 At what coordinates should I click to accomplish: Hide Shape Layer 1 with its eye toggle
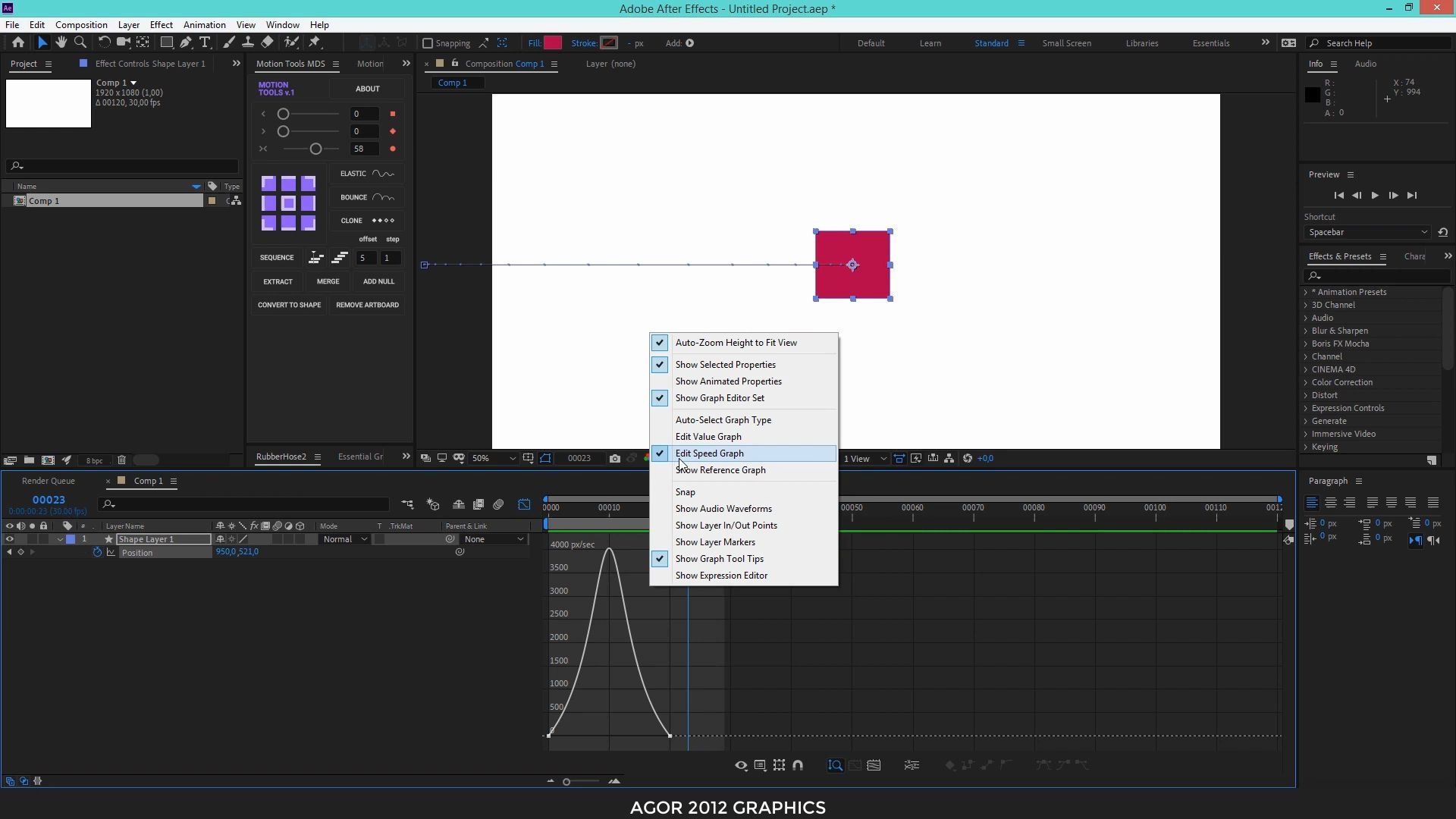tap(8, 539)
